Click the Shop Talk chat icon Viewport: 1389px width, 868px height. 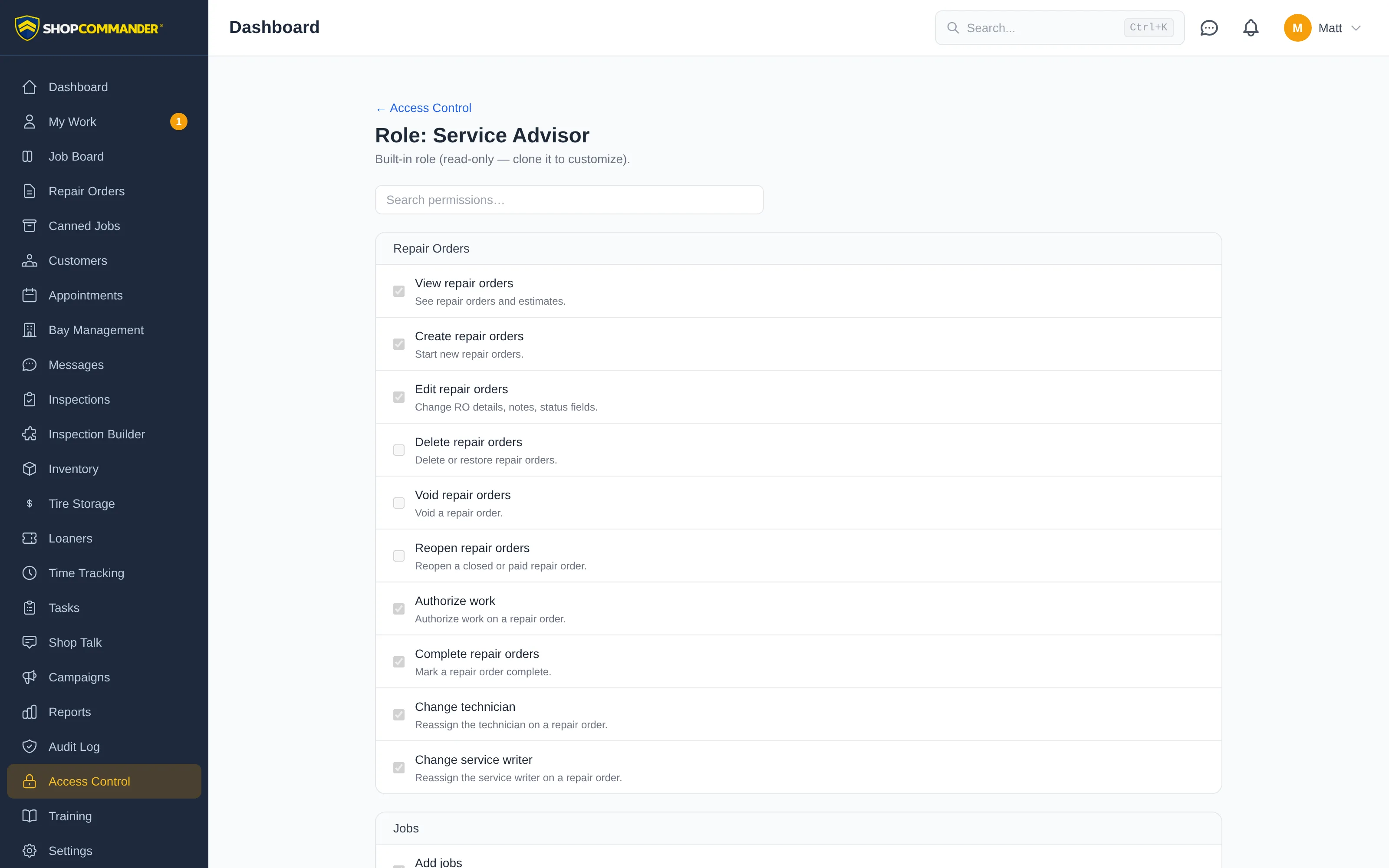coord(29,643)
